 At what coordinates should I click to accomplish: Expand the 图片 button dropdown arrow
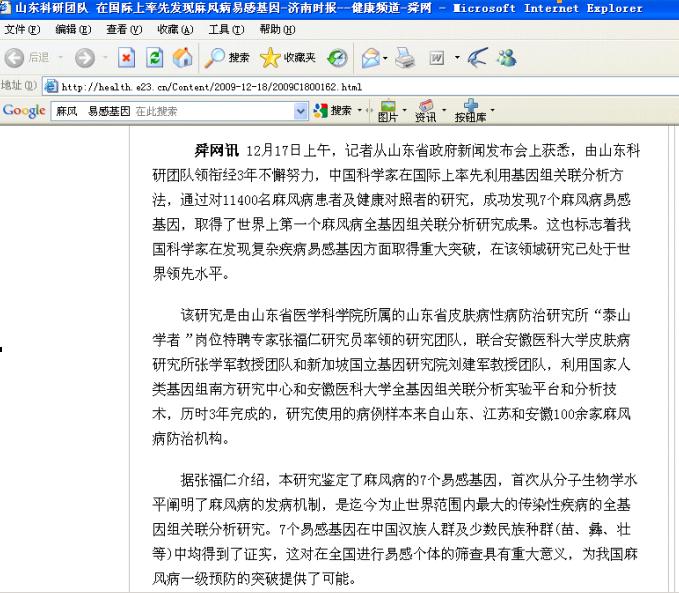point(404,110)
